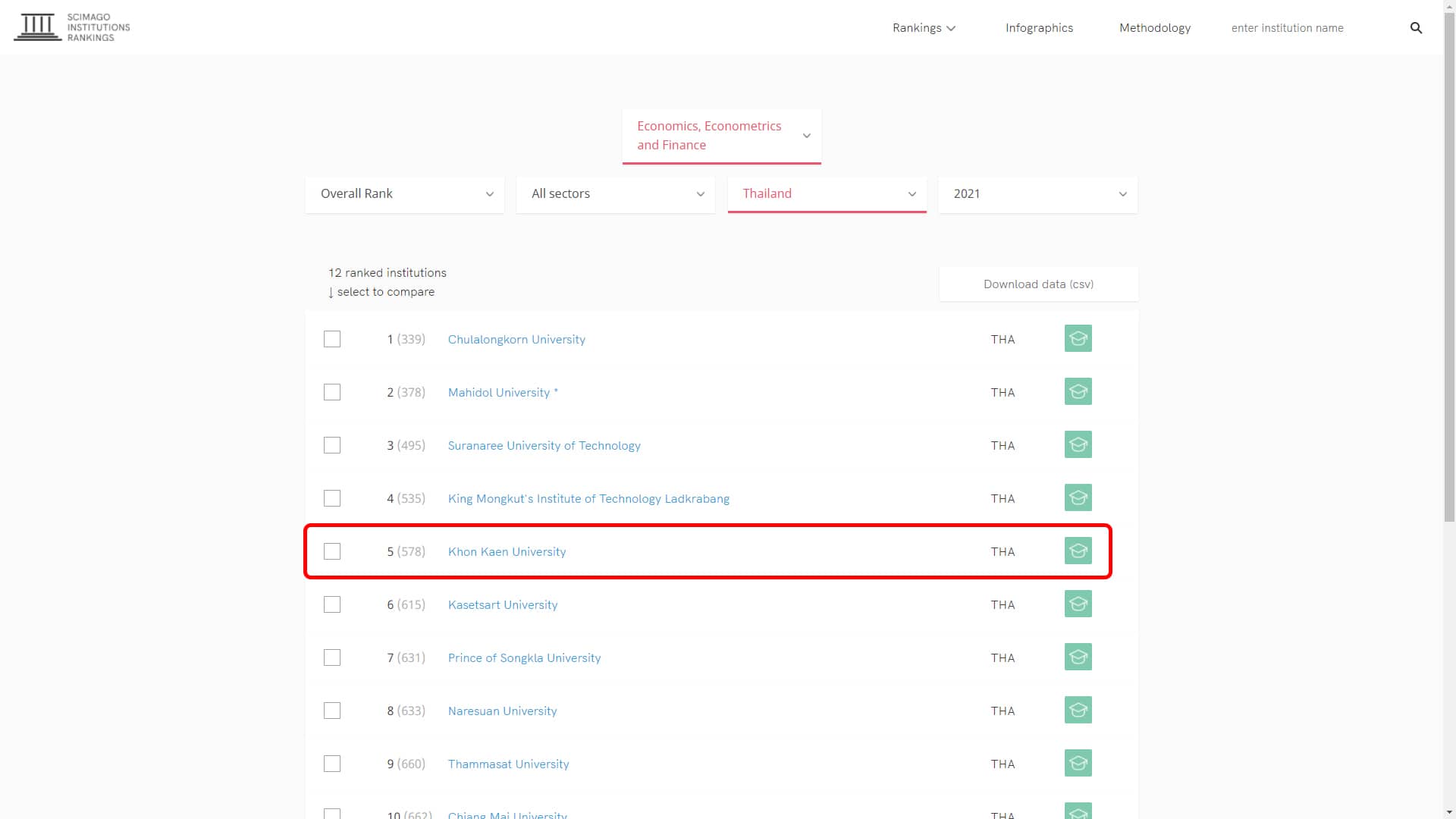The image size is (1456, 819).
Task: Tick the Kasetsart University checkbox
Action: [332, 604]
